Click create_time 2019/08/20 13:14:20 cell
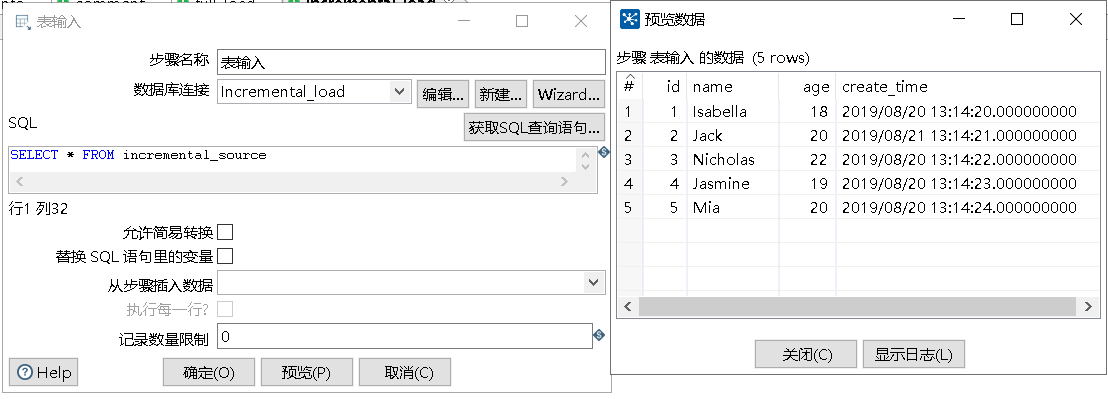The image size is (1108, 399). [x=967, y=112]
